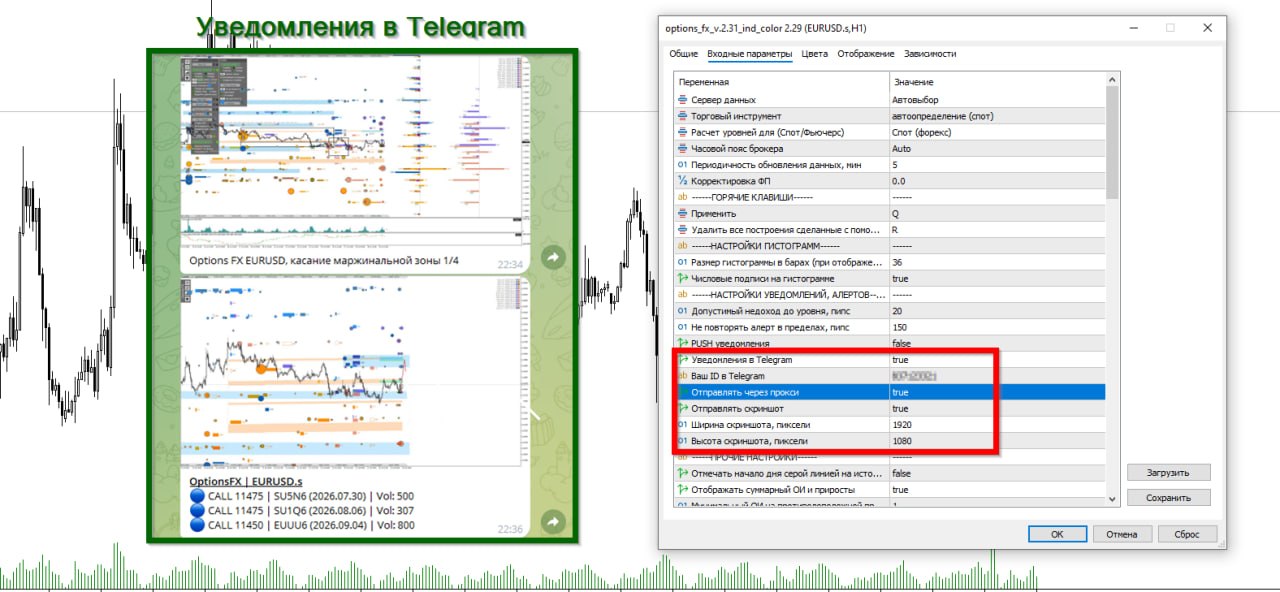
Task: Click the Загрузить button
Action: click(x=1169, y=472)
